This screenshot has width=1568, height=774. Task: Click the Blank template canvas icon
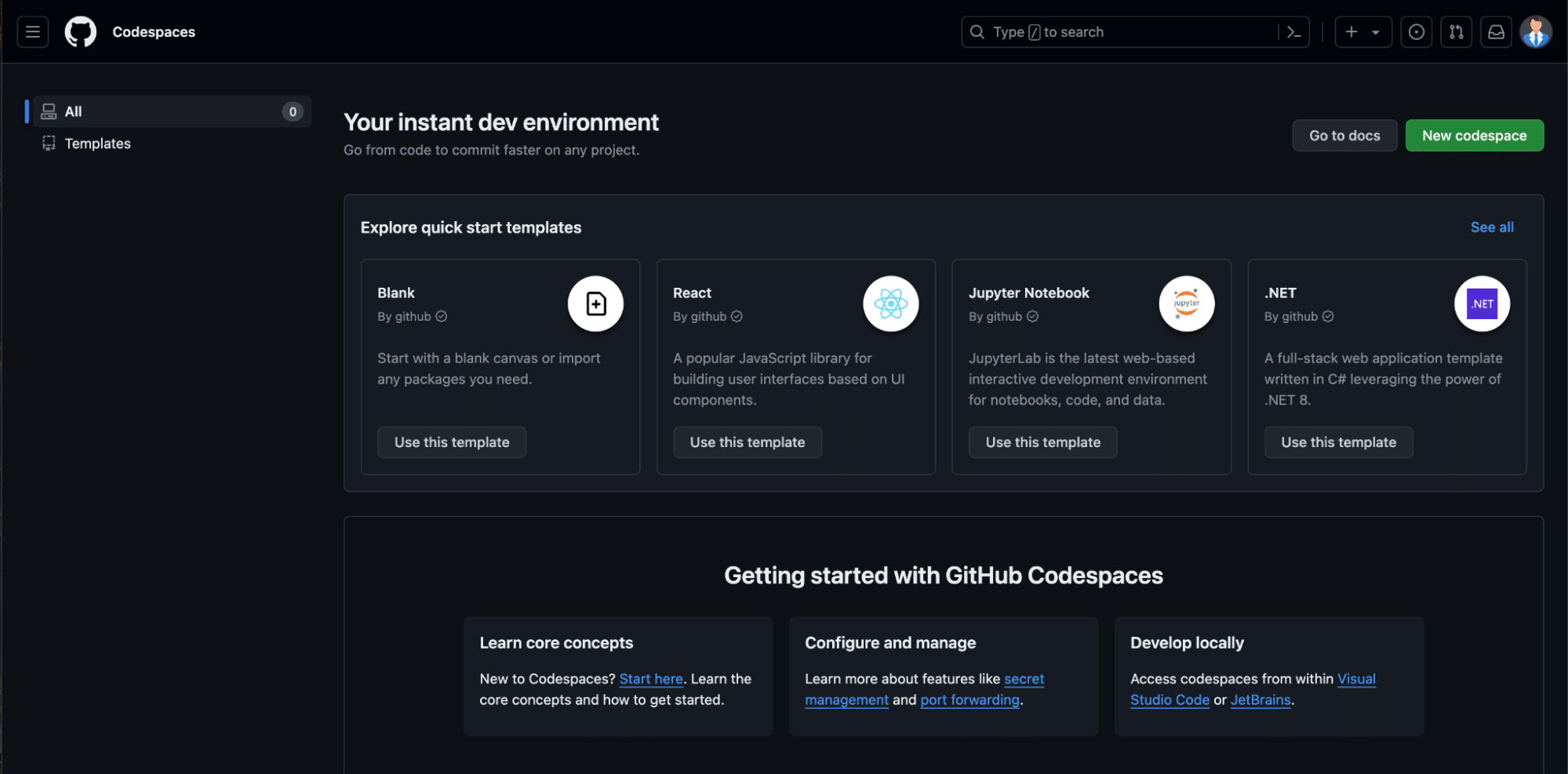pyautogui.click(x=595, y=303)
